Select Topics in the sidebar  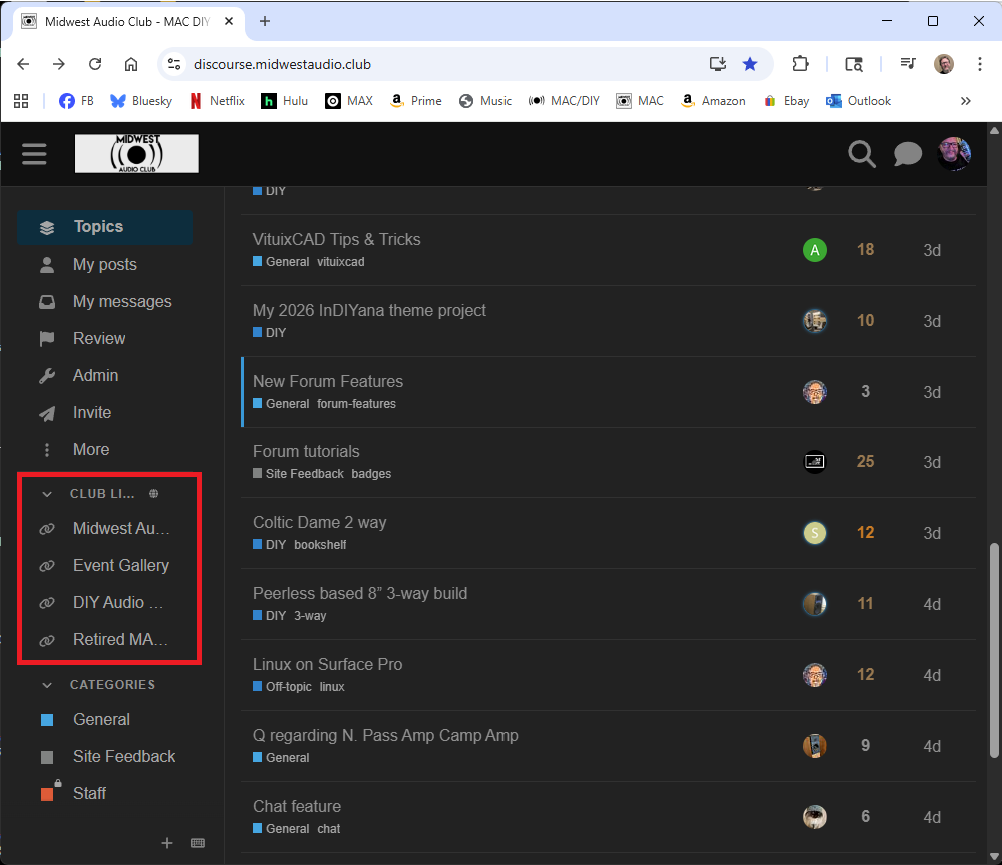98,227
